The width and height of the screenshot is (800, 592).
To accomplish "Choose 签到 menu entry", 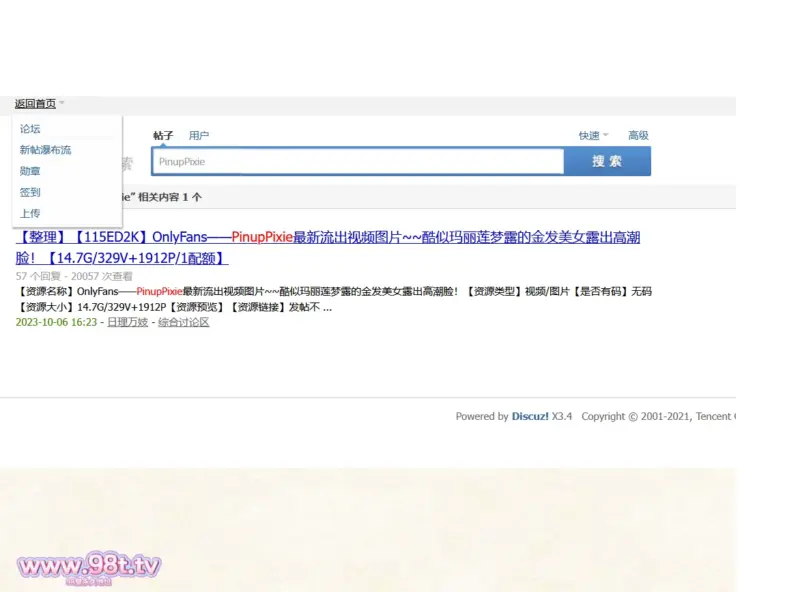I will [30, 192].
